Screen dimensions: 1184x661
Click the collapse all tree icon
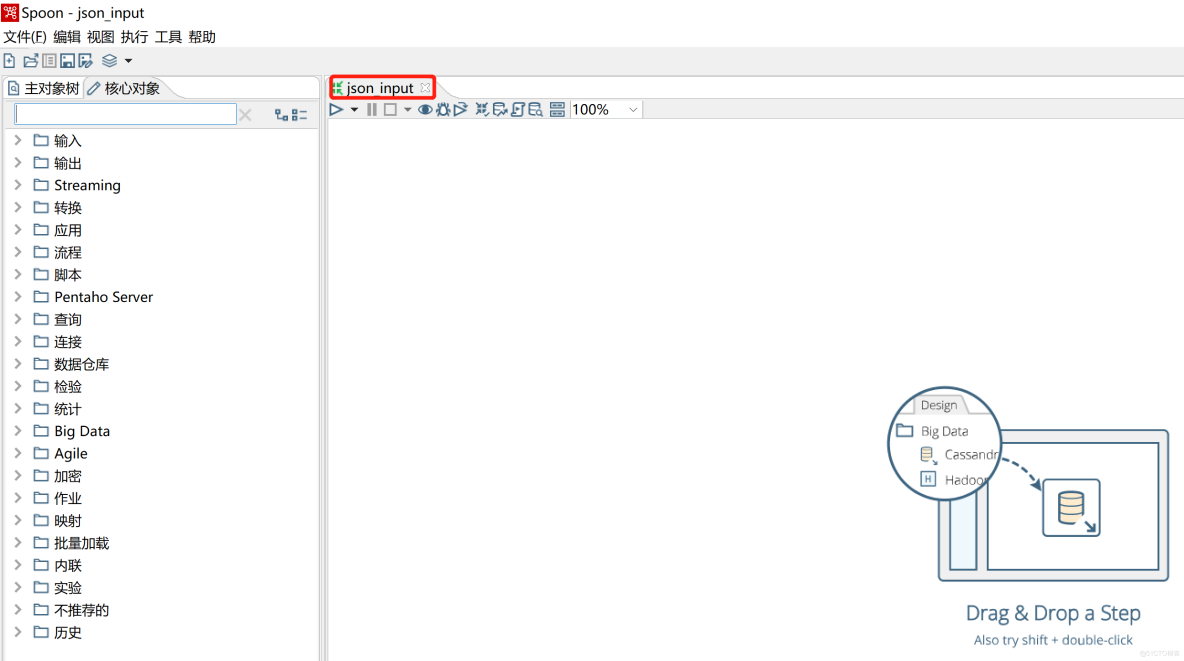(x=300, y=115)
